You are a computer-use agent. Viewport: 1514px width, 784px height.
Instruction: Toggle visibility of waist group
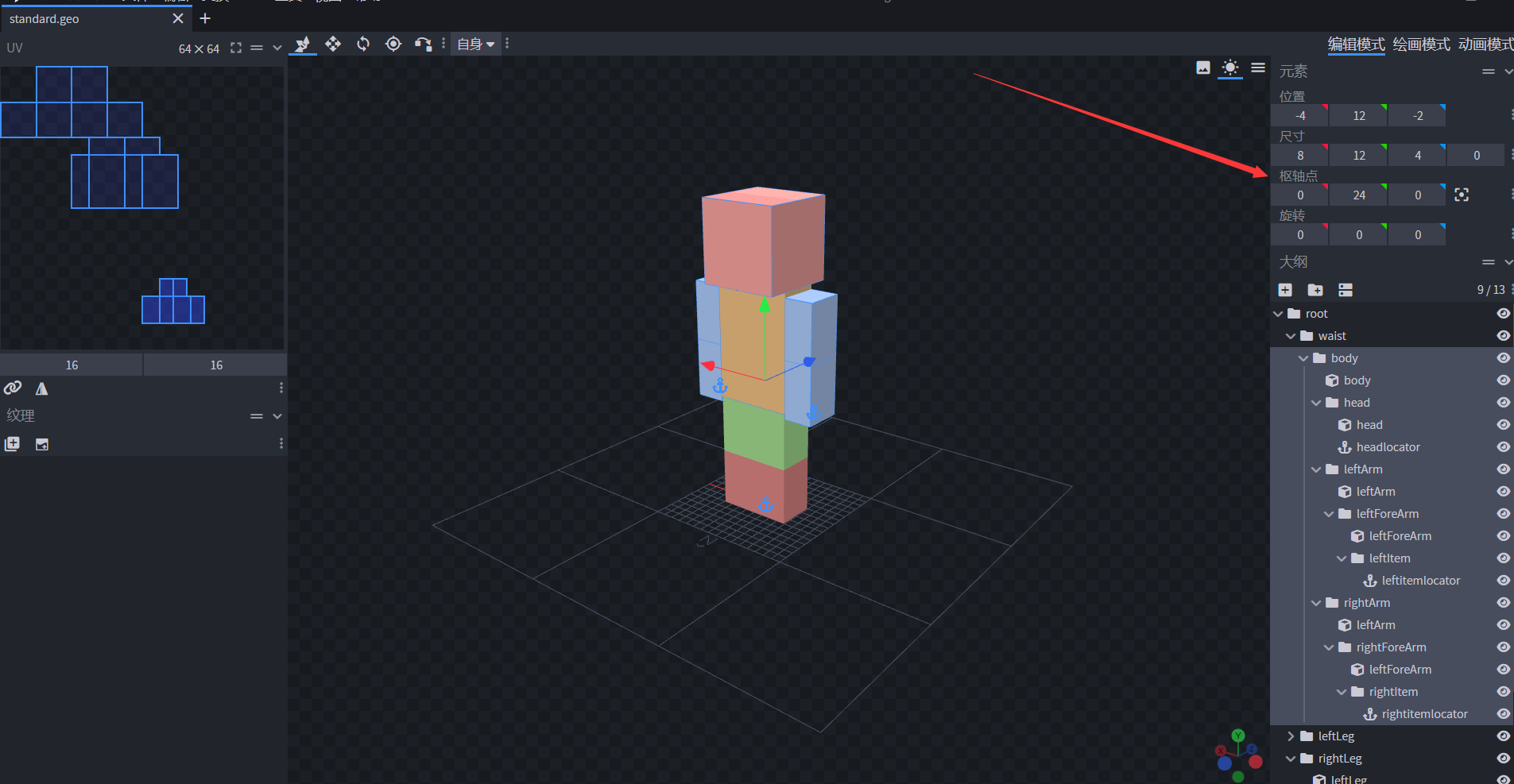1503,336
